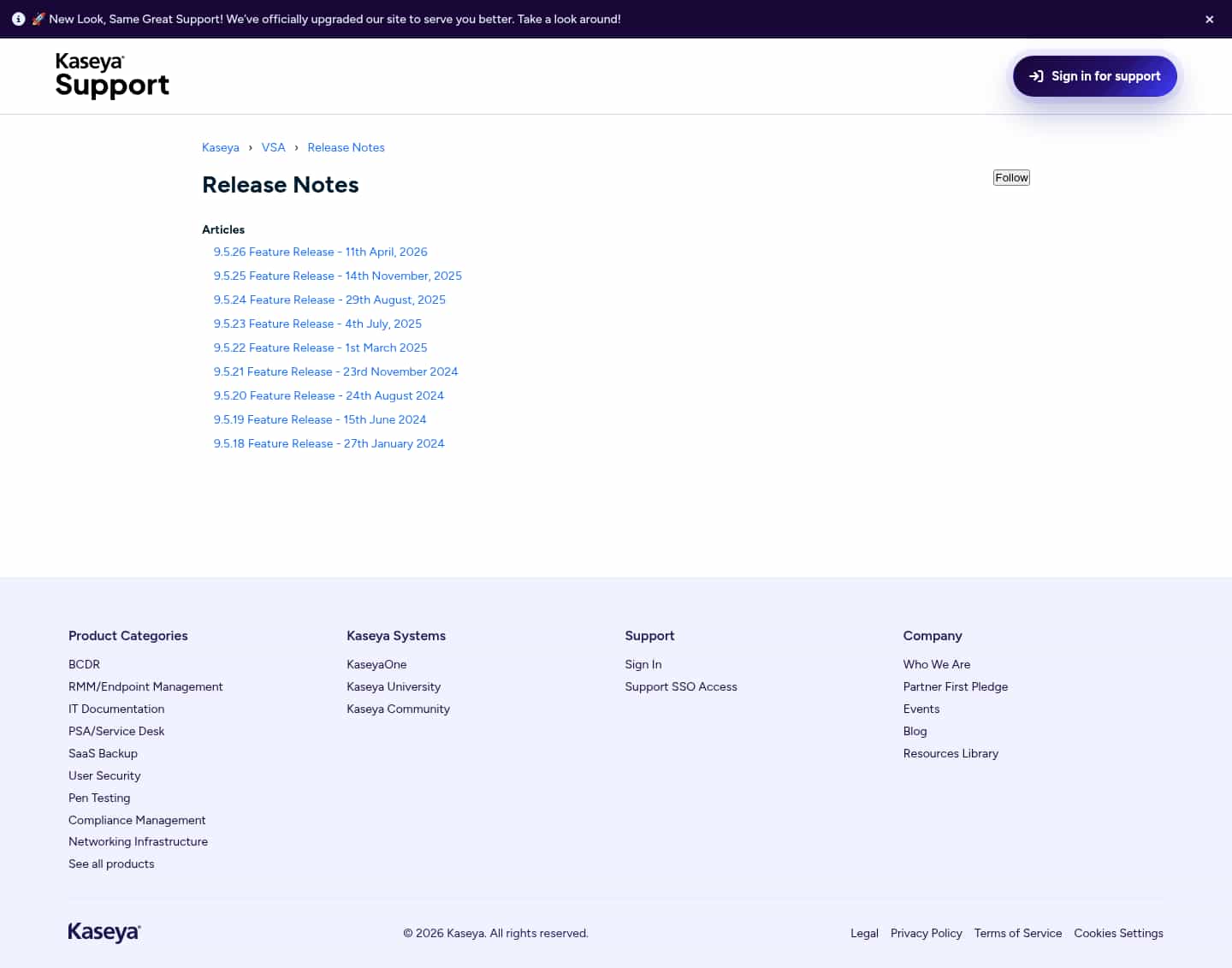Select the Release Notes breadcrumb link
The image size is (1232, 968).
[x=346, y=147]
